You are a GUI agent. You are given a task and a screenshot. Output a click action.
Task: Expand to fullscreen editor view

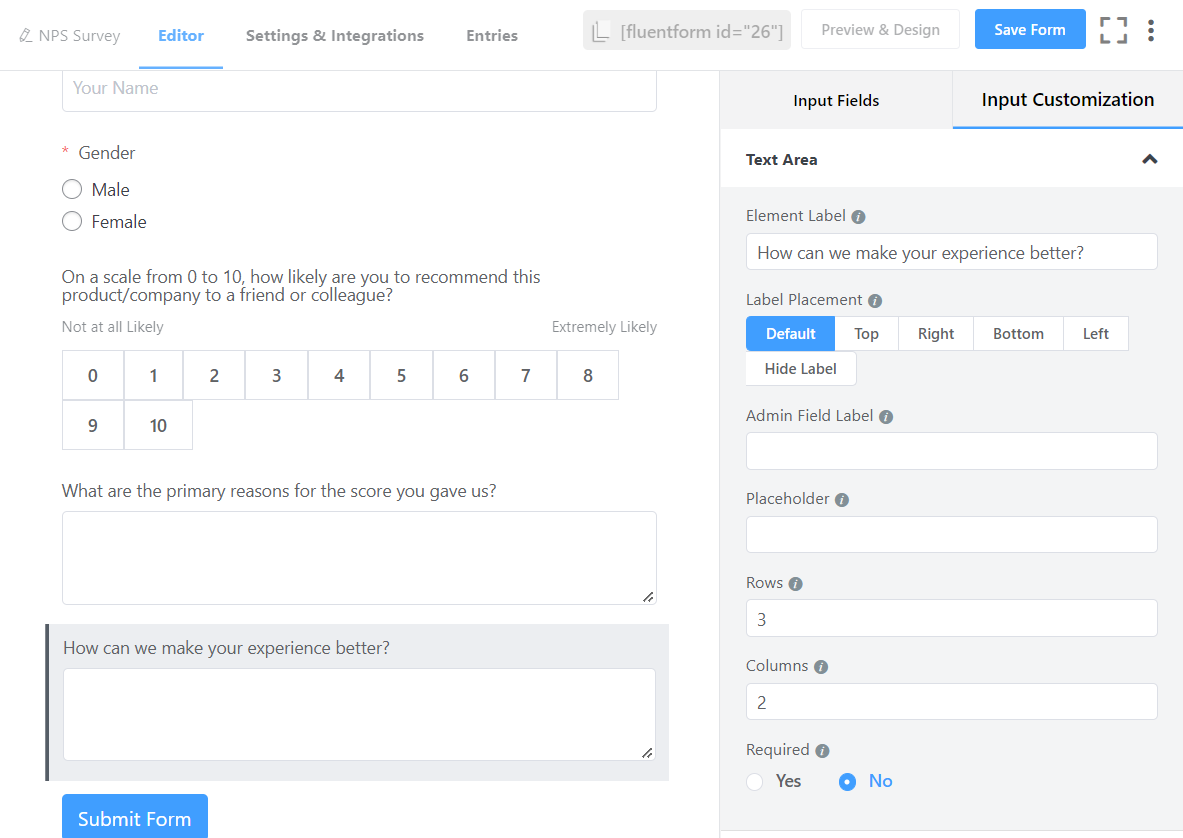click(x=1113, y=30)
